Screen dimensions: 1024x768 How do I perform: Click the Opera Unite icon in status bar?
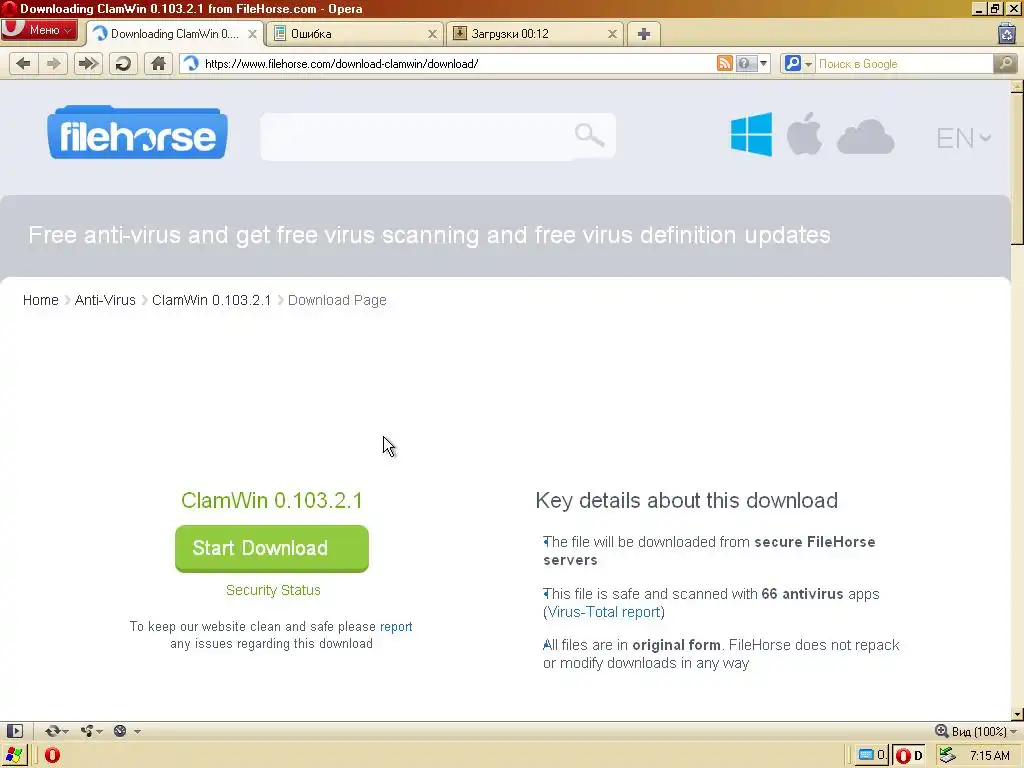coord(86,731)
